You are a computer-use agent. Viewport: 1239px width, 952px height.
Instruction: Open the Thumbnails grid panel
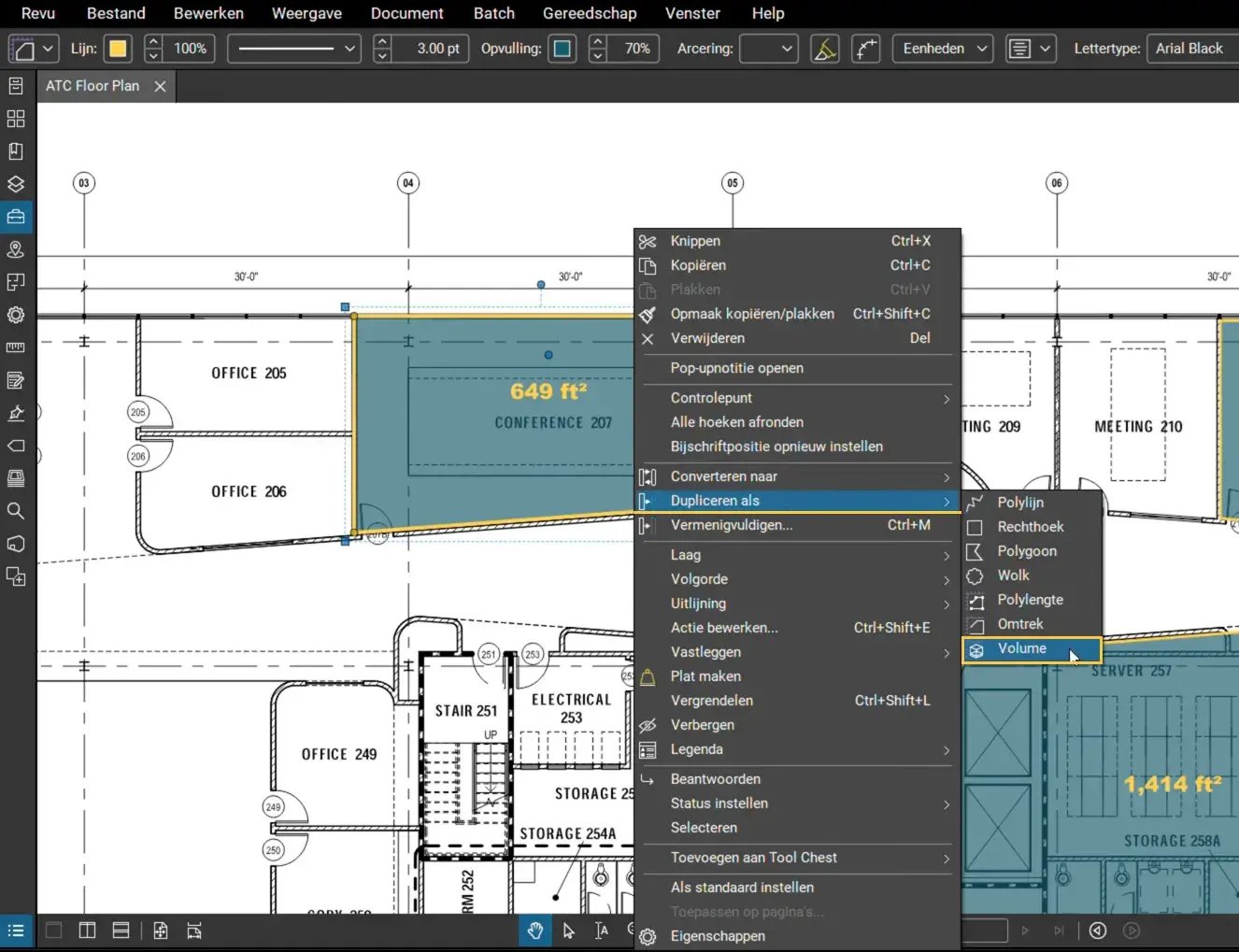coord(16,119)
